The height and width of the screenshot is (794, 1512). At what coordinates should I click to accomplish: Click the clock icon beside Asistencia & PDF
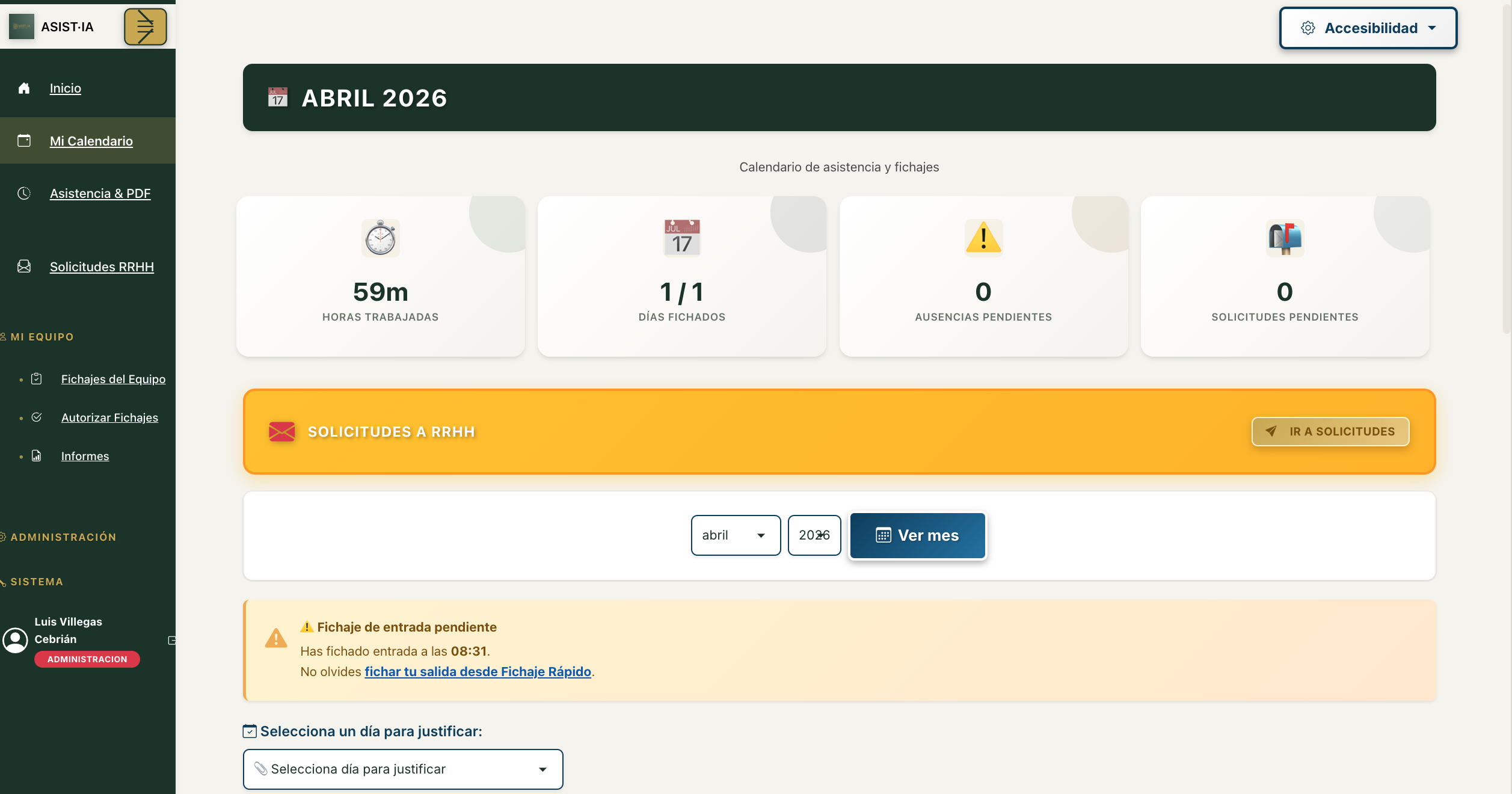click(24, 193)
